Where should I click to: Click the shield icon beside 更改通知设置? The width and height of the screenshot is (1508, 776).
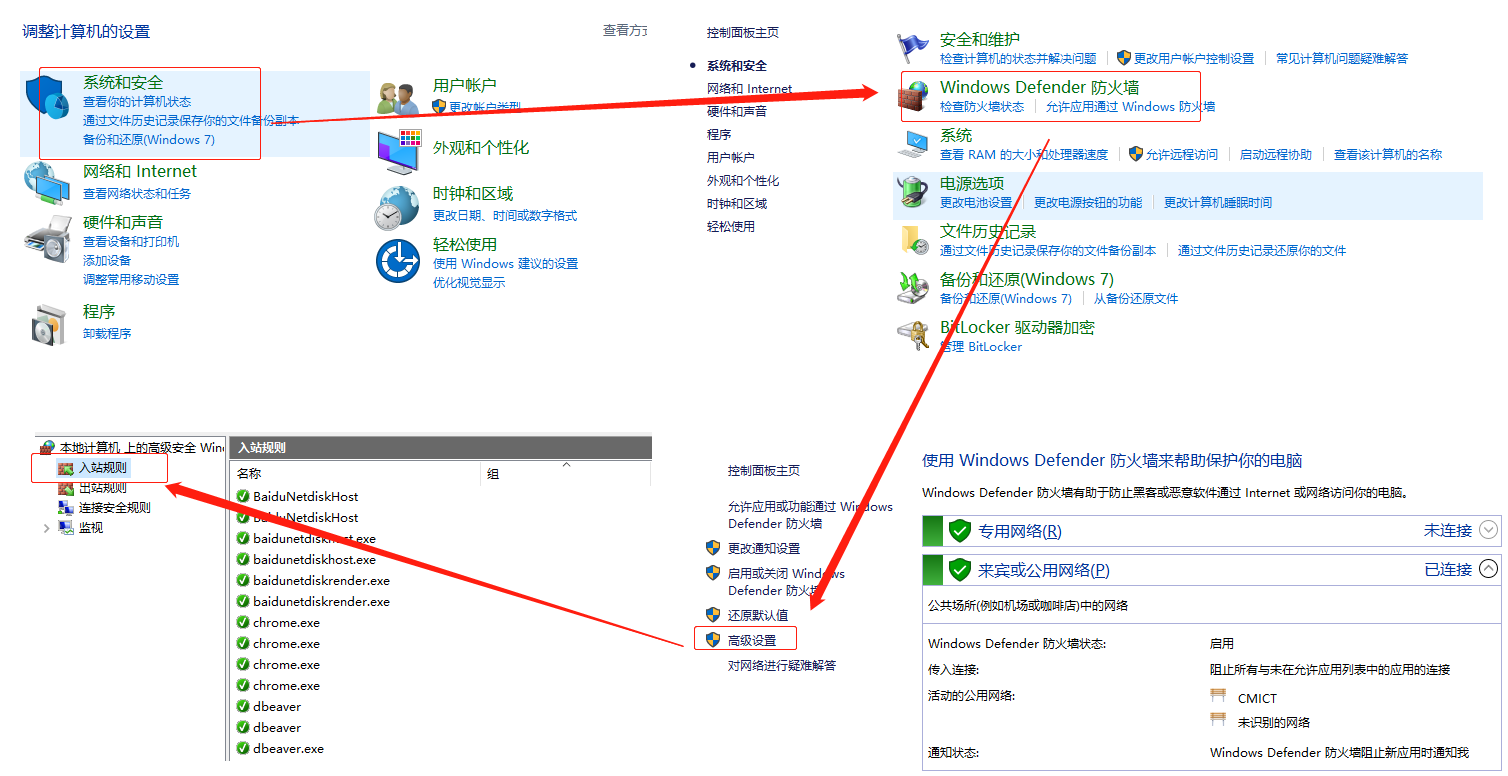713,548
